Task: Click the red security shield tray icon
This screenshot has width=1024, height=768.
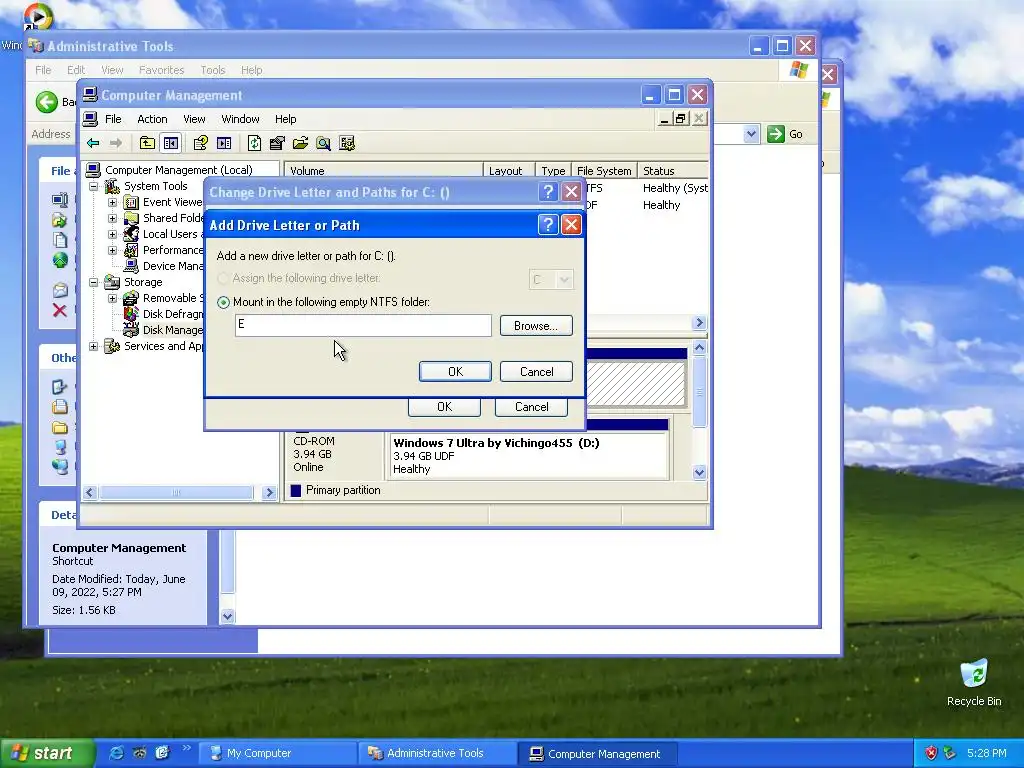Action: 931,753
